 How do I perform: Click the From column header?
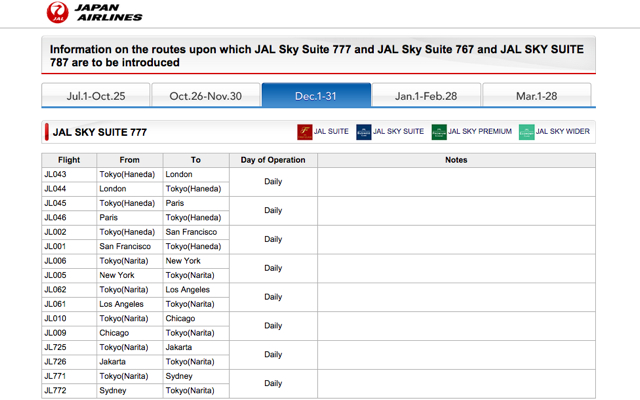pyautogui.click(x=129, y=160)
